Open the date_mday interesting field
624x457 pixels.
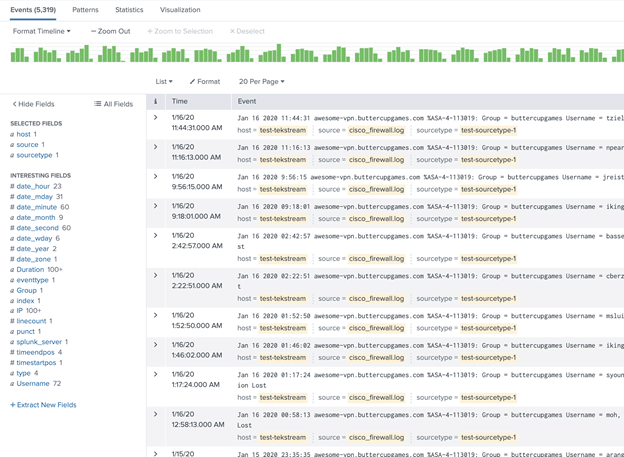point(34,197)
